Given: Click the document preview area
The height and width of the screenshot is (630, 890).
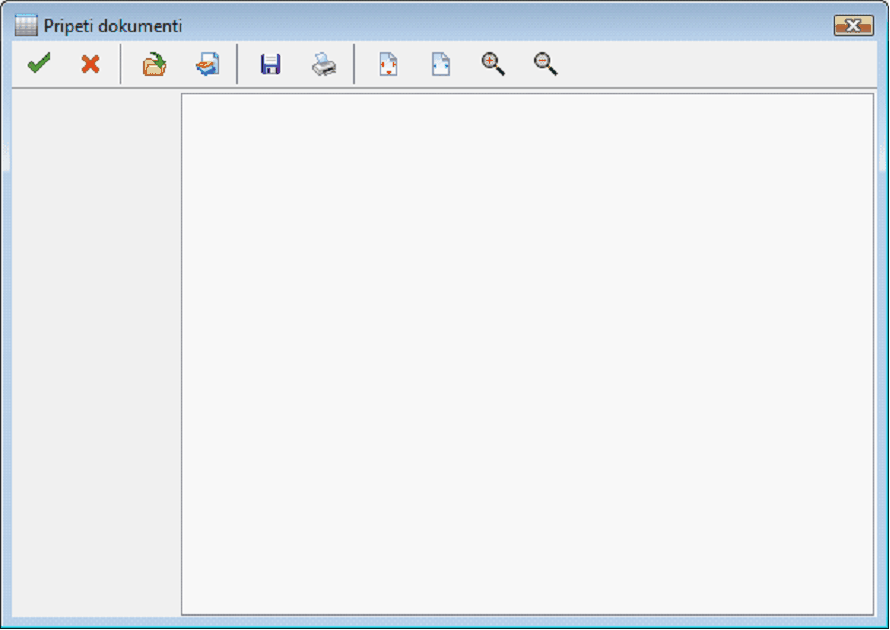Looking at the screenshot, I should click(527, 354).
